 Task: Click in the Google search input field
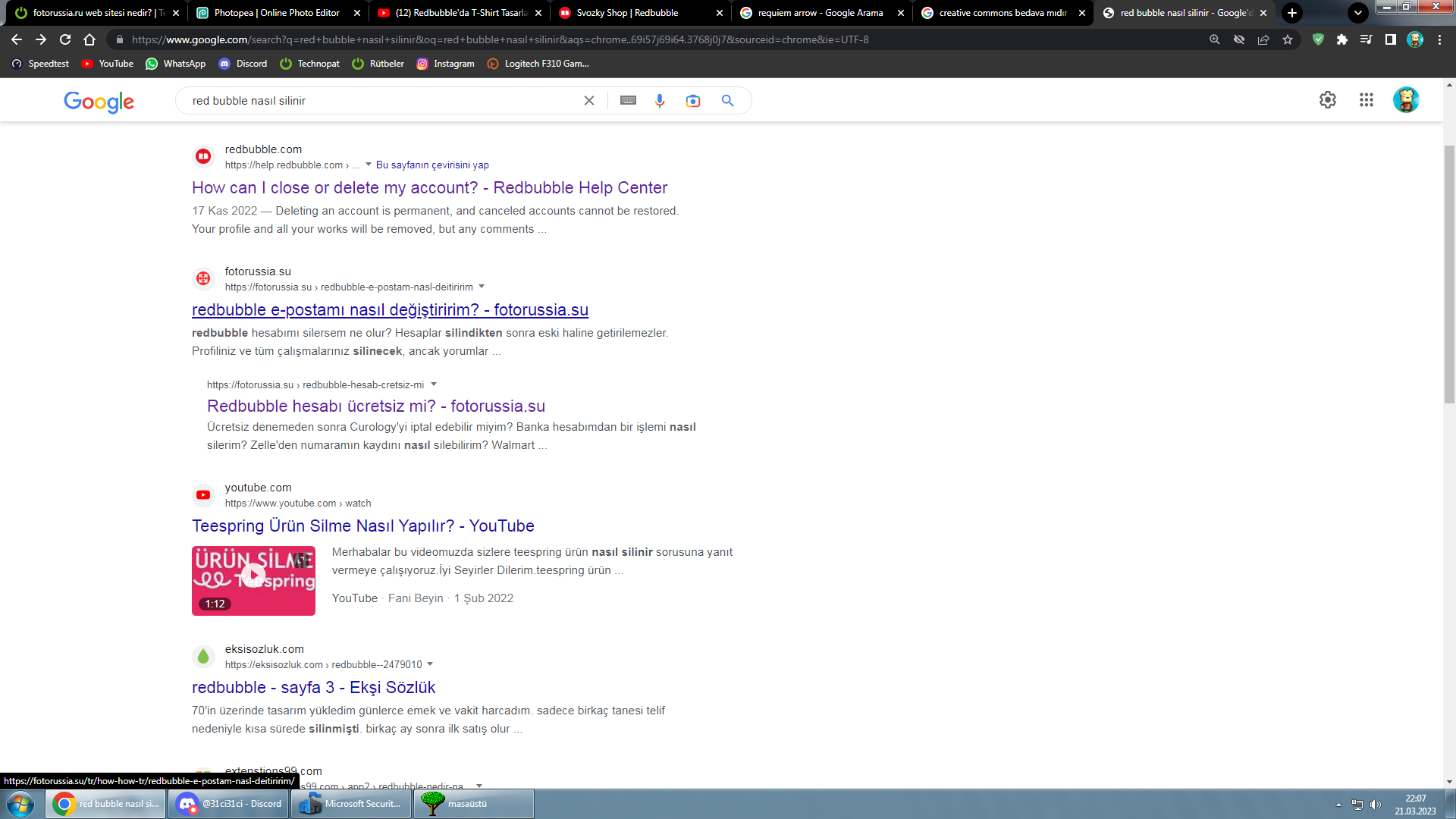379,101
